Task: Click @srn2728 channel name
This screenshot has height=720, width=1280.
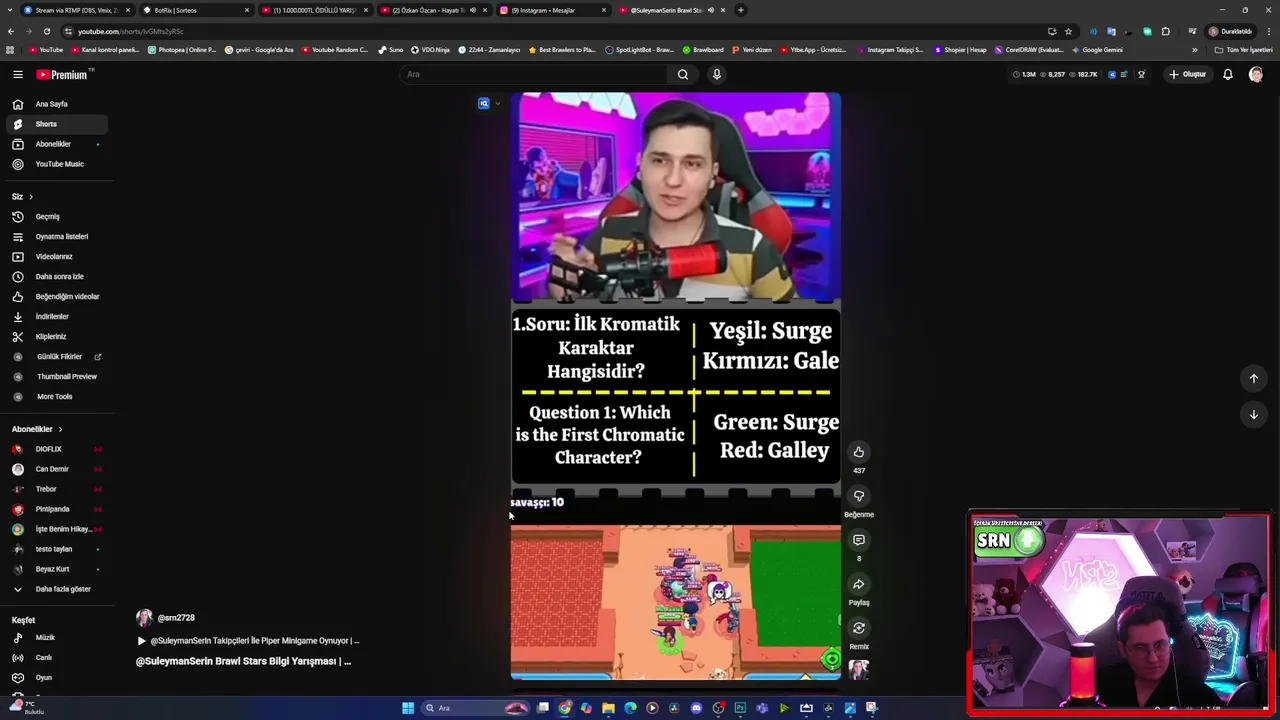Action: pyautogui.click(x=176, y=618)
